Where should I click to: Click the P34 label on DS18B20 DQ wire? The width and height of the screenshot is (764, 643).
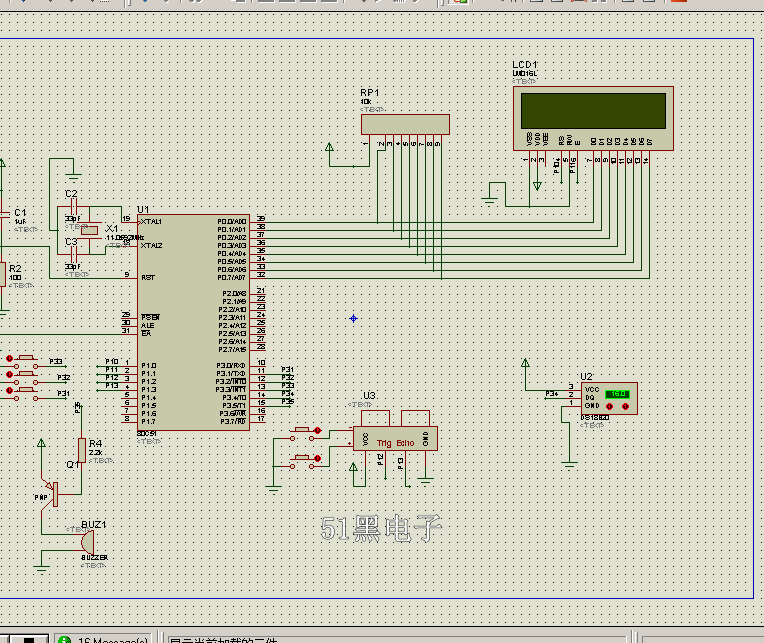click(552, 394)
